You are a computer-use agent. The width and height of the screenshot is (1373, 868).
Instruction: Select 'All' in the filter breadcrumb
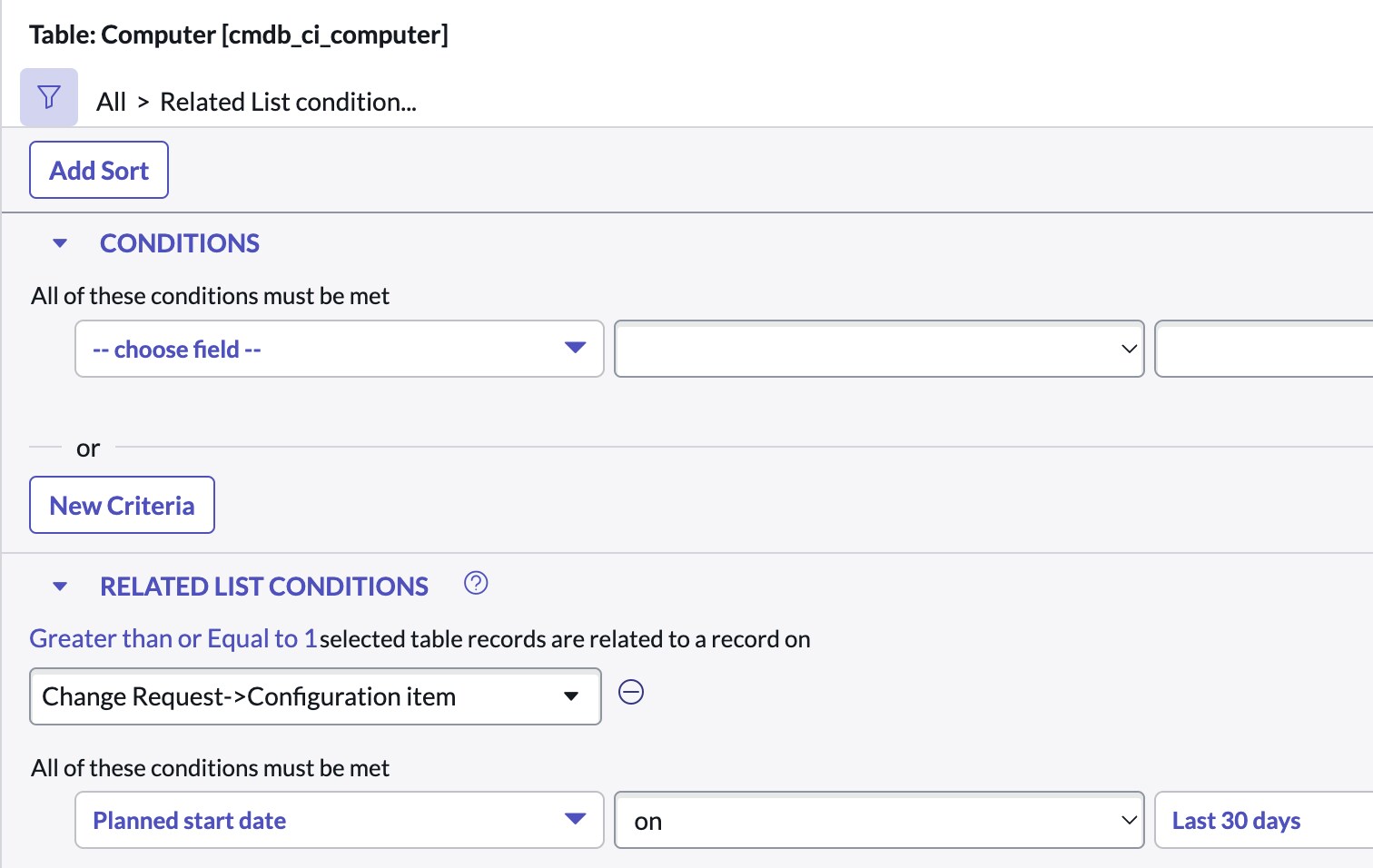point(111,101)
